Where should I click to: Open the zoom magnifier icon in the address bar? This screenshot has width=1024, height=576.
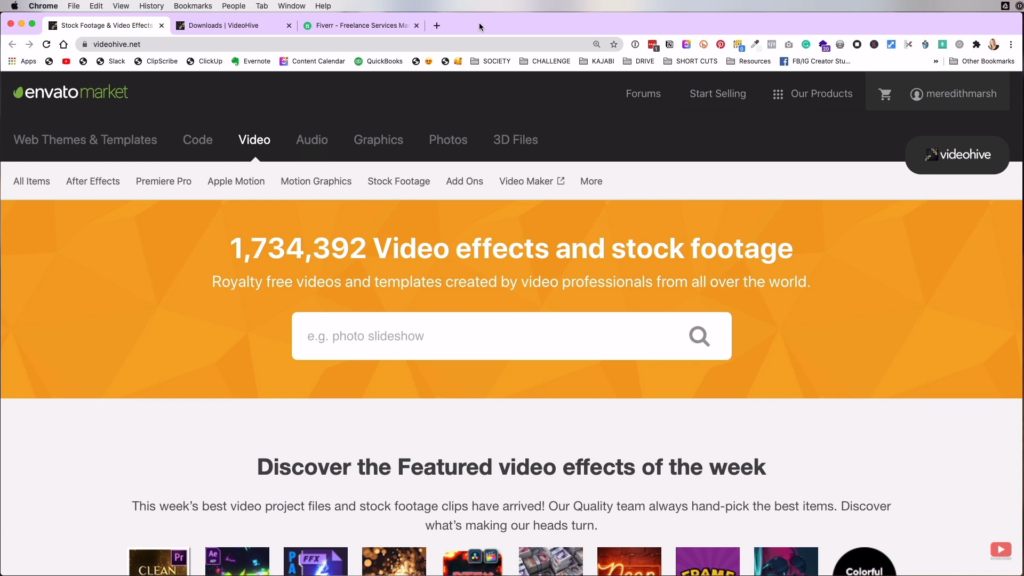coord(596,44)
